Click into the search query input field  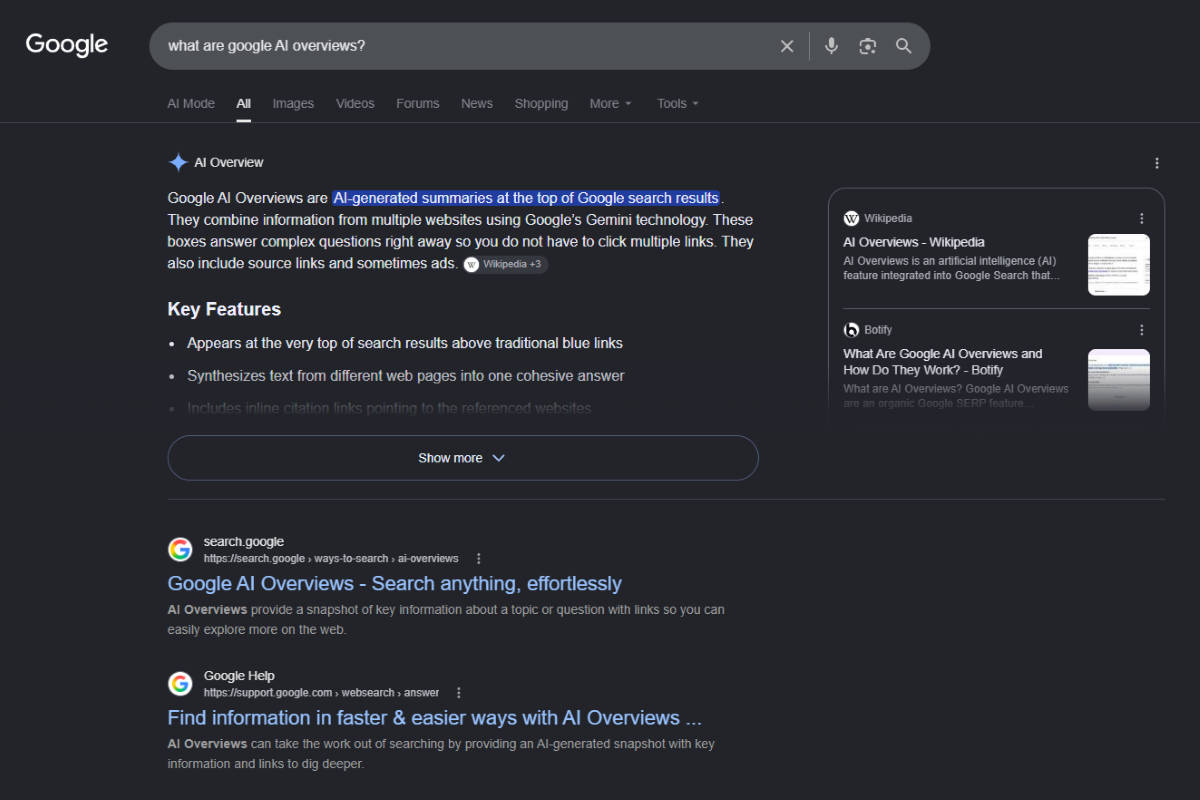click(x=465, y=46)
